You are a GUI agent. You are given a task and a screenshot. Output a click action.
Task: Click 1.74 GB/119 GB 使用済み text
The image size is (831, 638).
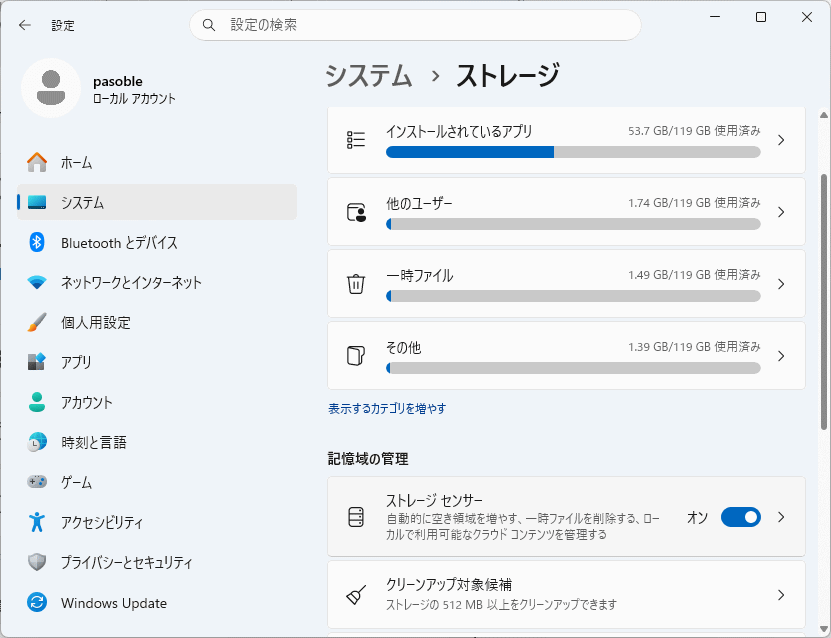[x=694, y=203]
